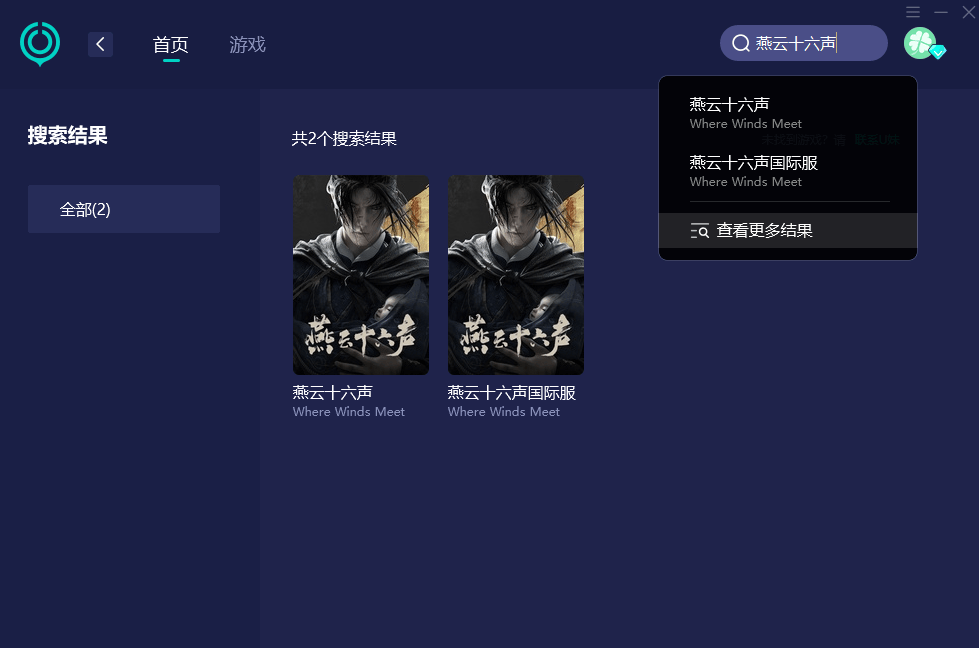Click the magnifier icon in search bar
This screenshot has width=979, height=648.
pyautogui.click(x=740, y=43)
